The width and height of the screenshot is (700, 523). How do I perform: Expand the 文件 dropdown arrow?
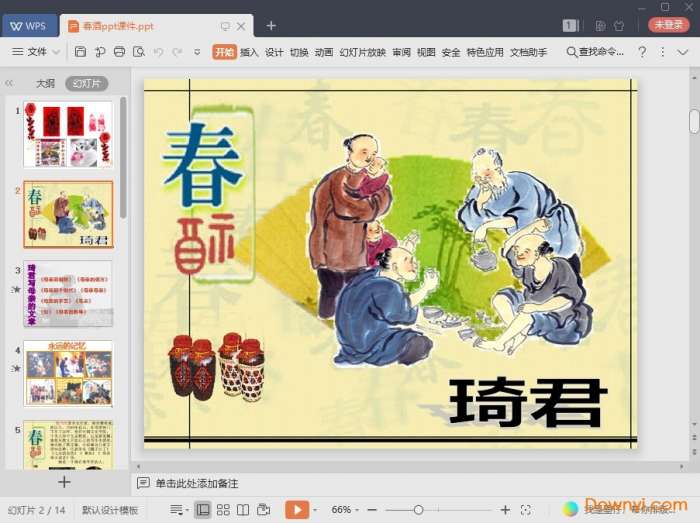(x=56, y=52)
